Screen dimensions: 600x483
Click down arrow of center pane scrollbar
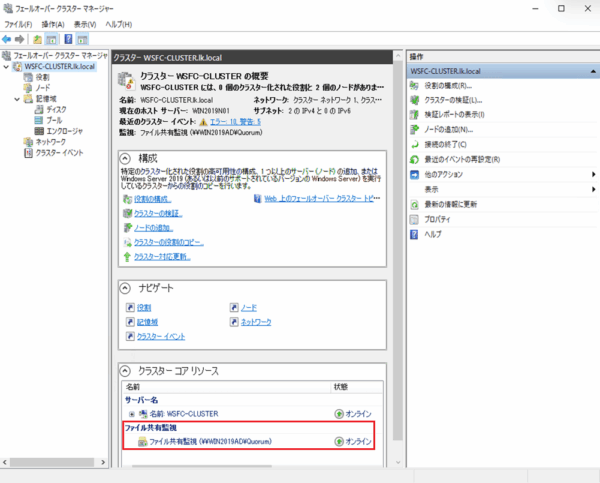(x=398, y=462)
